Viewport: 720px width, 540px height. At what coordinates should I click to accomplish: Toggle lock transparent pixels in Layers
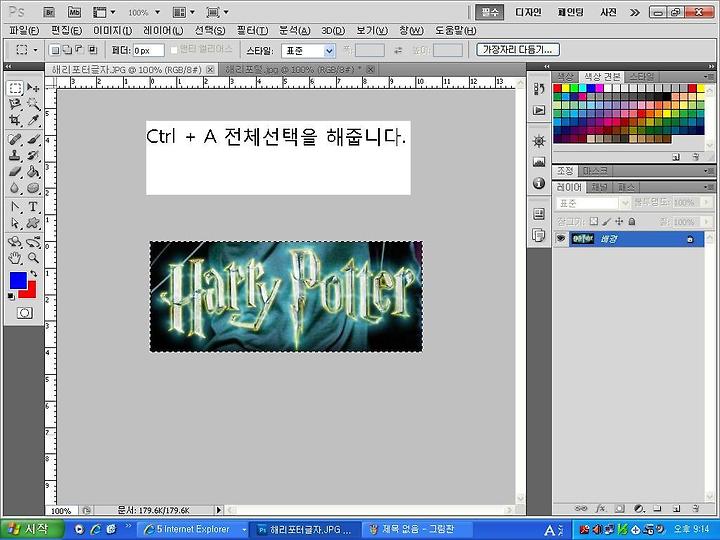(x=594, y=221)
